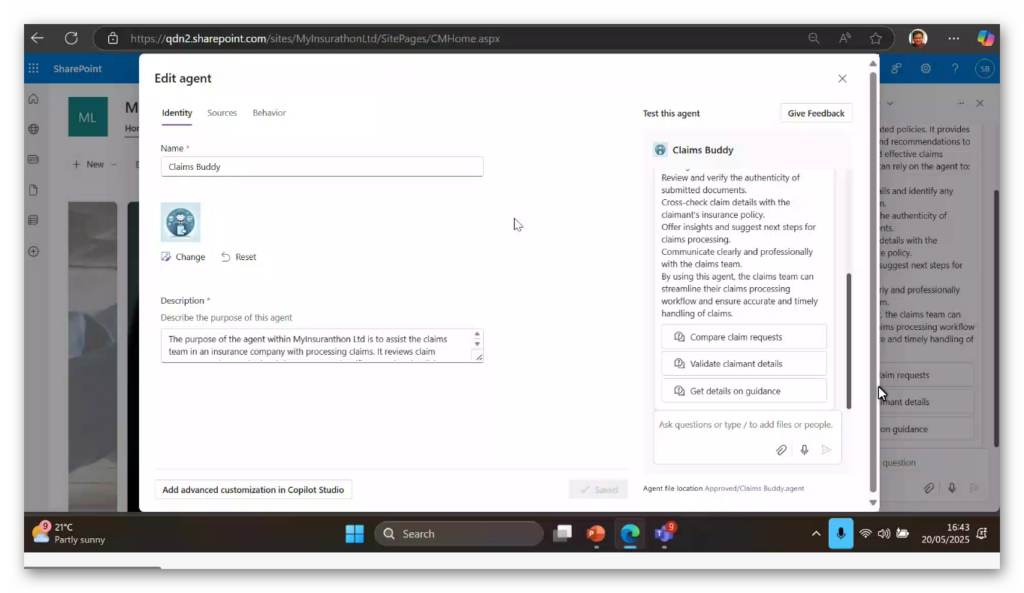
Task: Click the Saved button
Action: click(x=598, y=489)
